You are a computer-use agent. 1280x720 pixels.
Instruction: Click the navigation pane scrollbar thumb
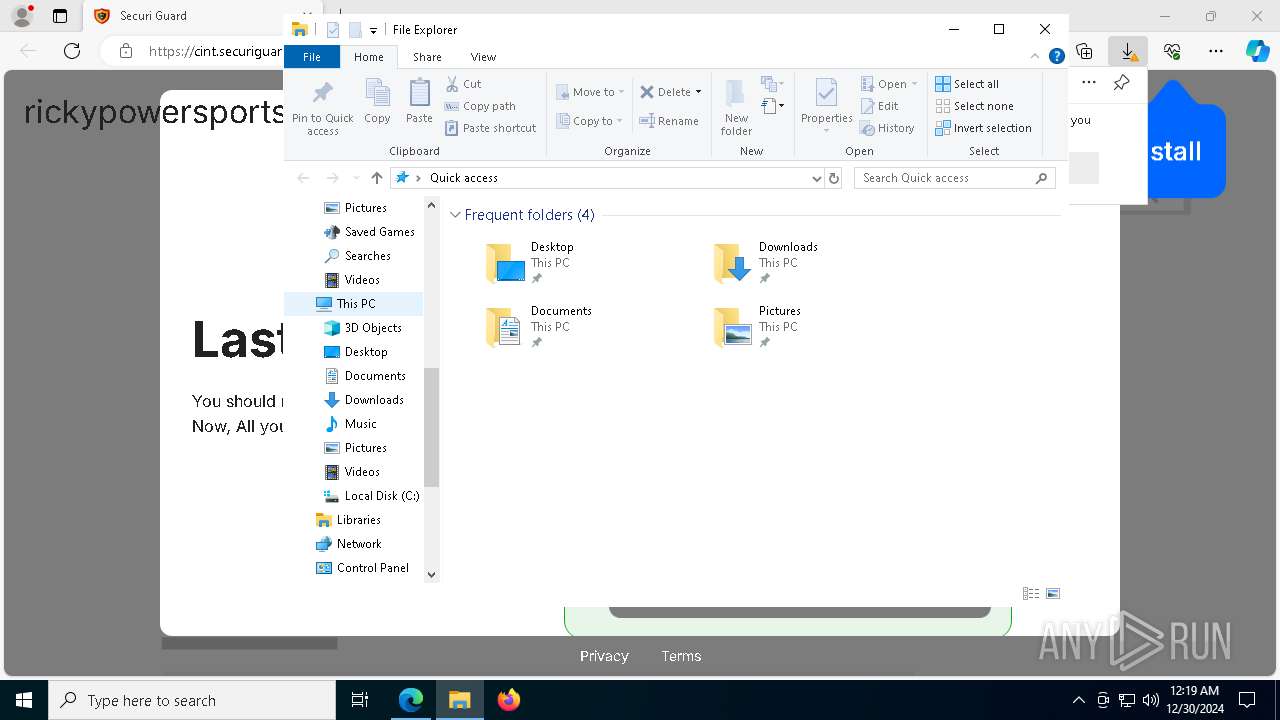(432, 427)
